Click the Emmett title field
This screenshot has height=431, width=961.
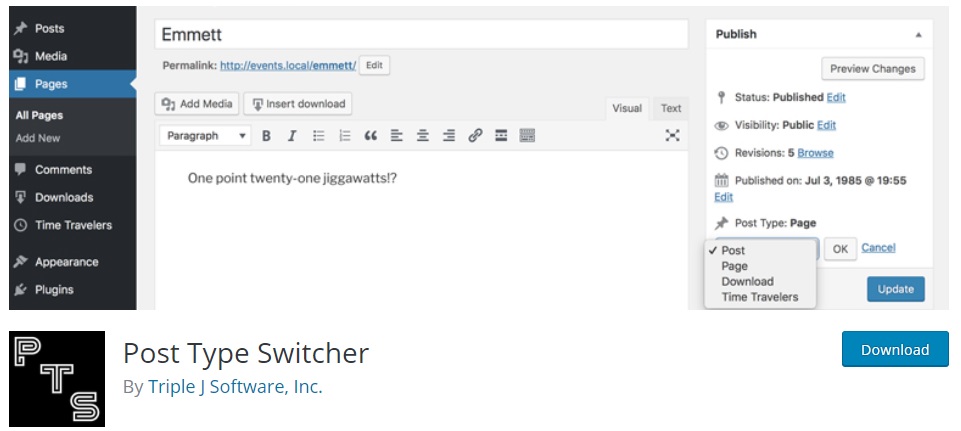[x=422, y=34]
